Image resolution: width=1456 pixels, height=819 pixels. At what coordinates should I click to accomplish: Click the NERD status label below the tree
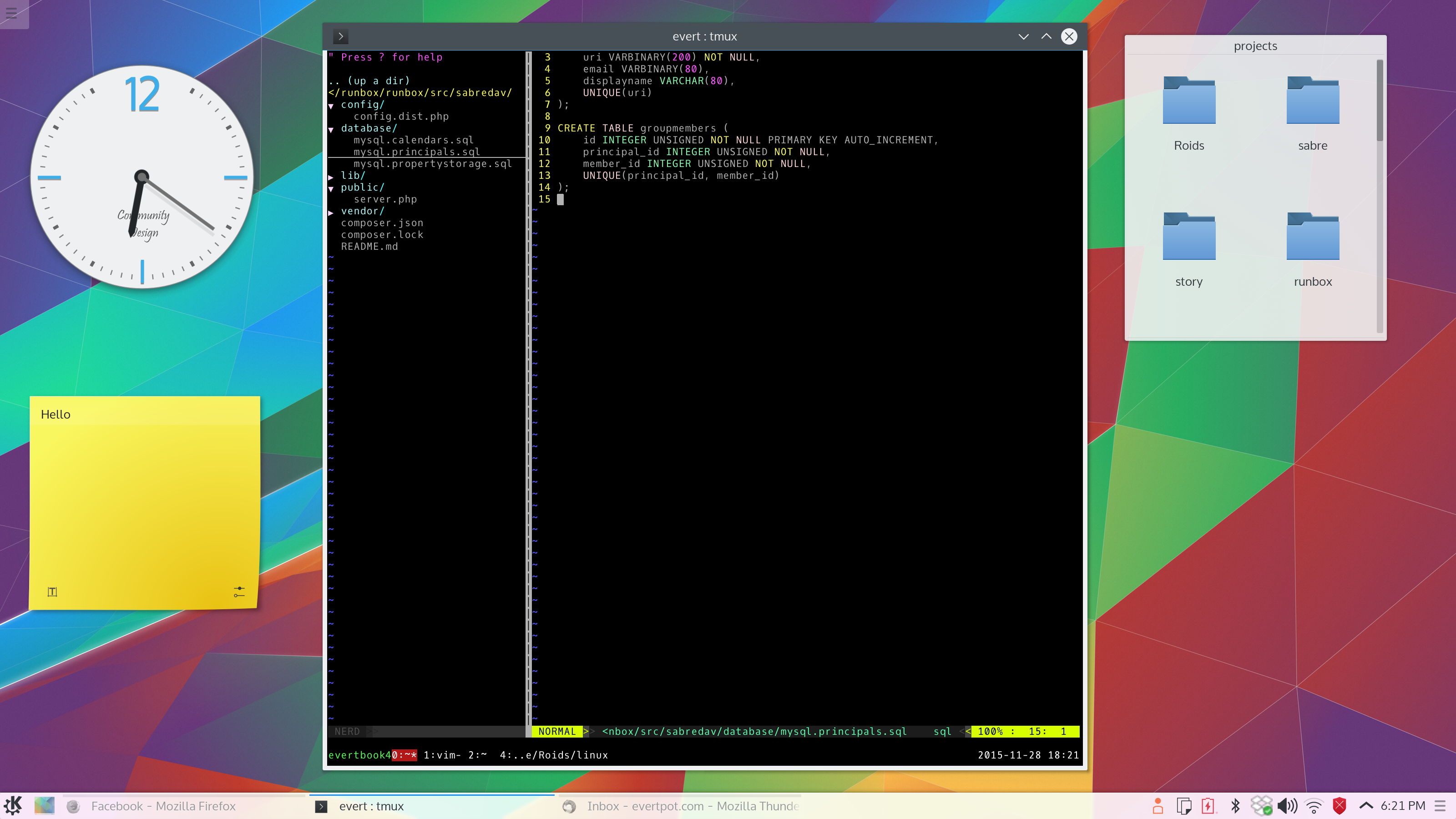pos(346,731)
